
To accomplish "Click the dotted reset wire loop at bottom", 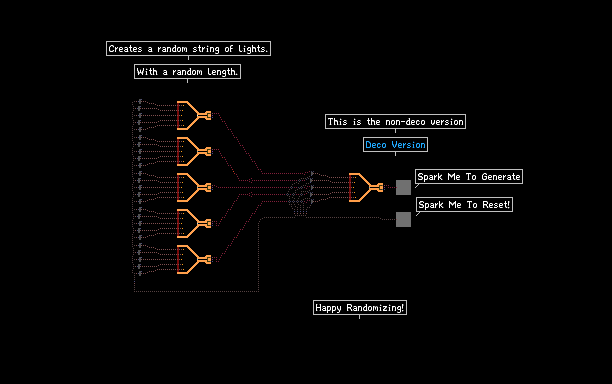I will pos(196,291).
